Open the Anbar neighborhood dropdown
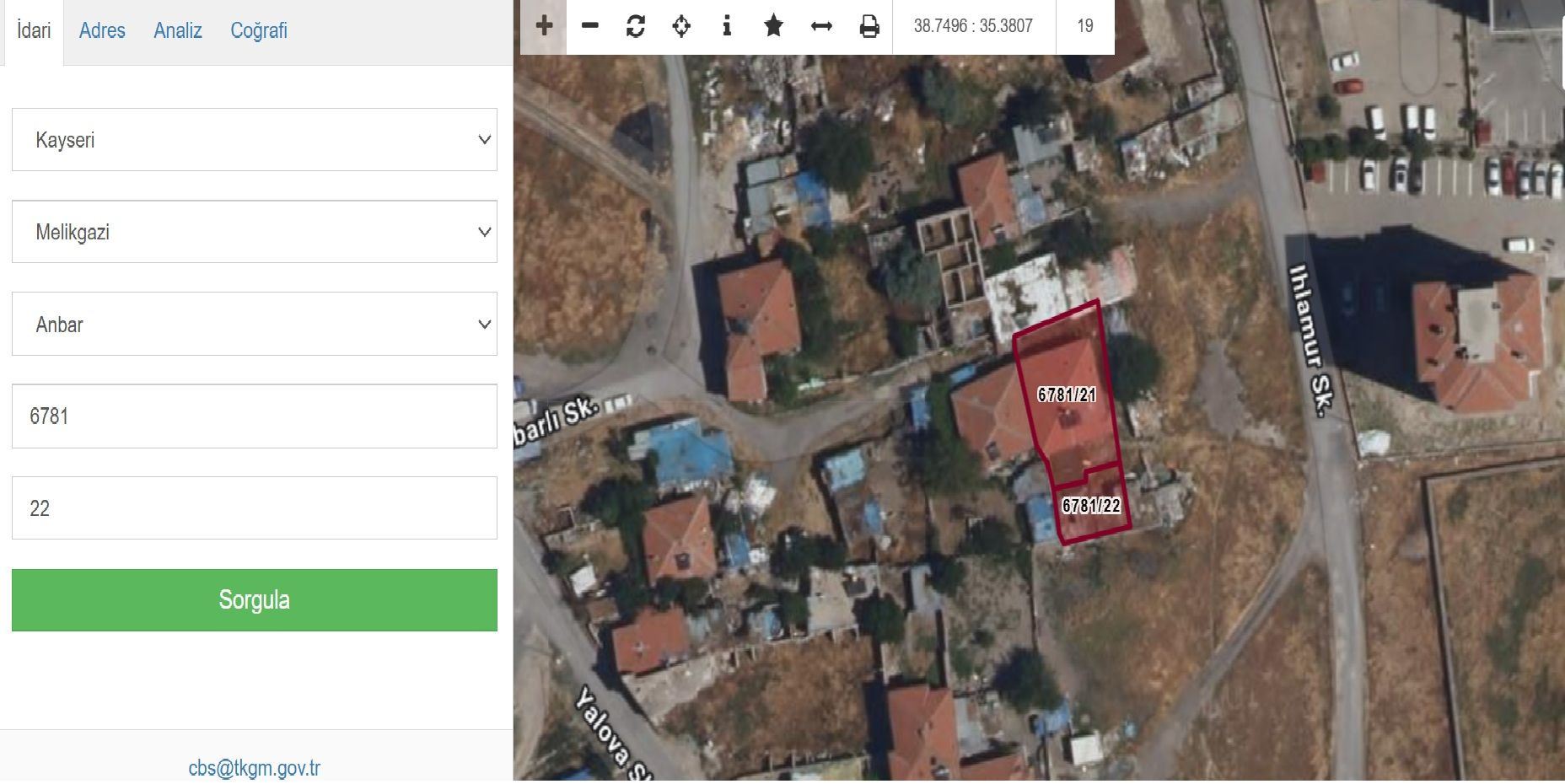 [255, 325]
